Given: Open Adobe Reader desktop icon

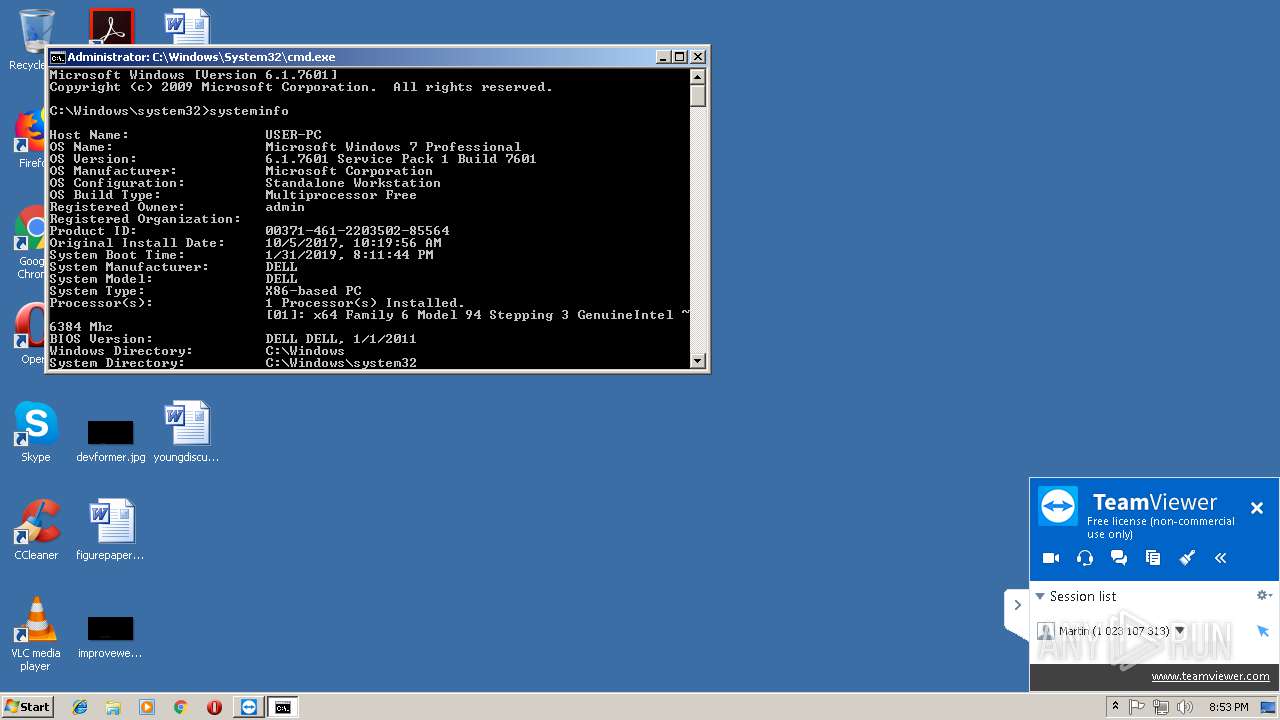Looking at the screenshot, I should tap(111, 27).
